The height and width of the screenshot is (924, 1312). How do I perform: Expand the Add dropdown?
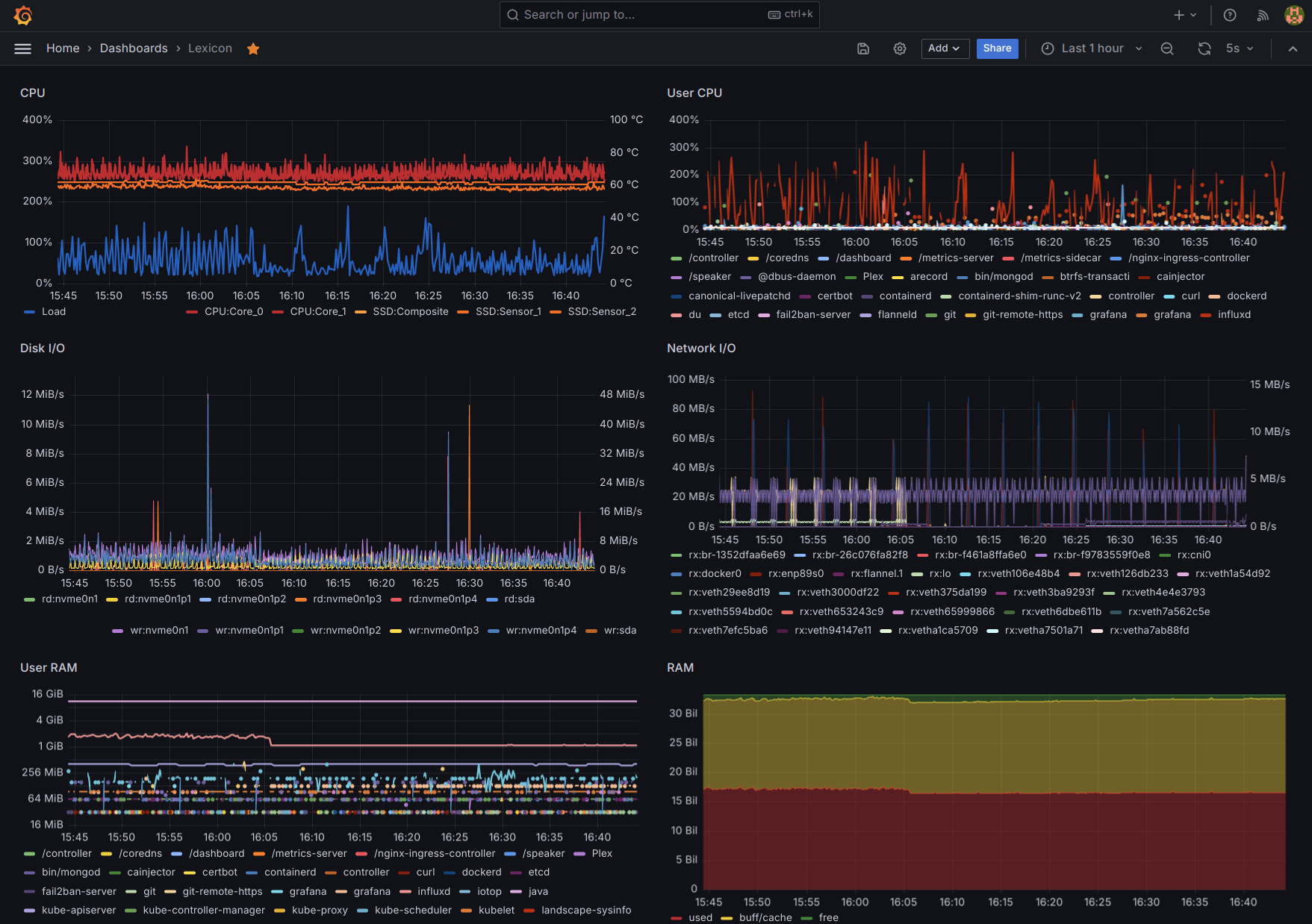[x=945, y=49]
